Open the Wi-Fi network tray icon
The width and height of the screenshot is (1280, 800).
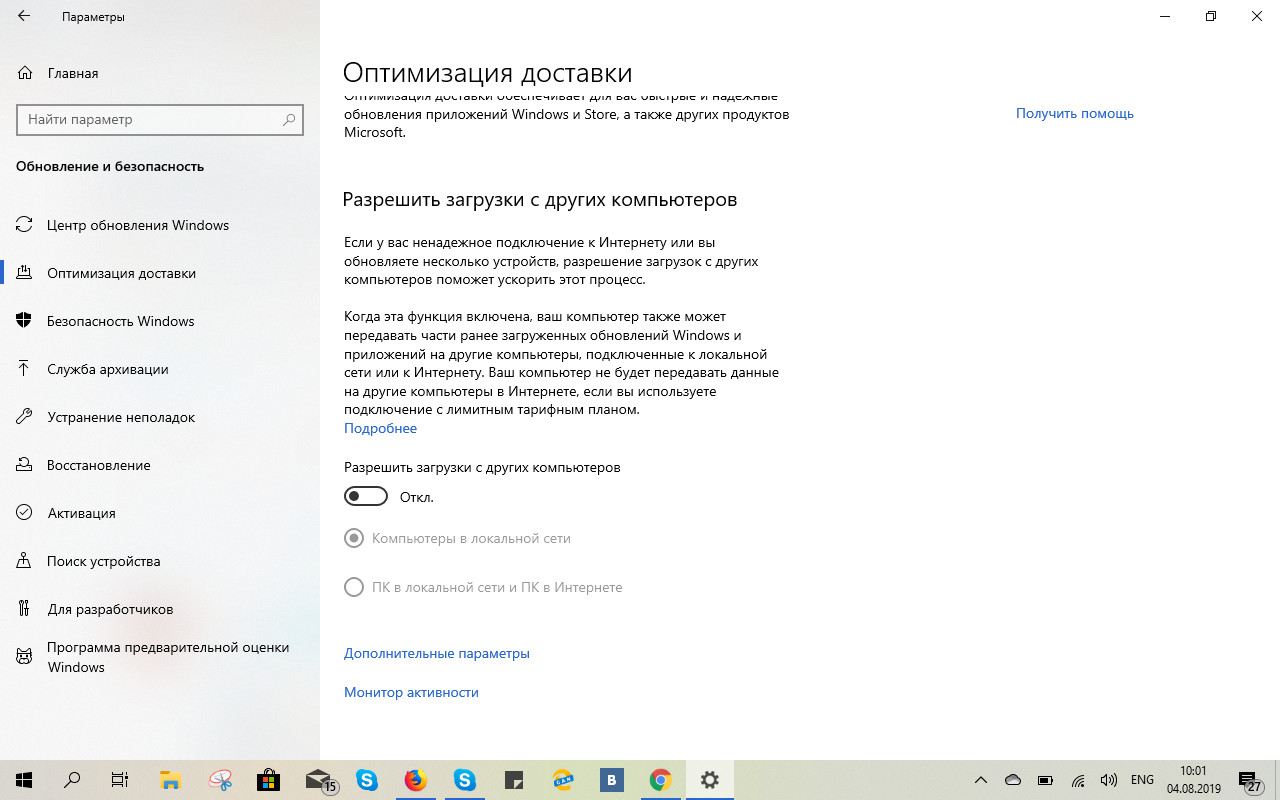point(1078,780)
